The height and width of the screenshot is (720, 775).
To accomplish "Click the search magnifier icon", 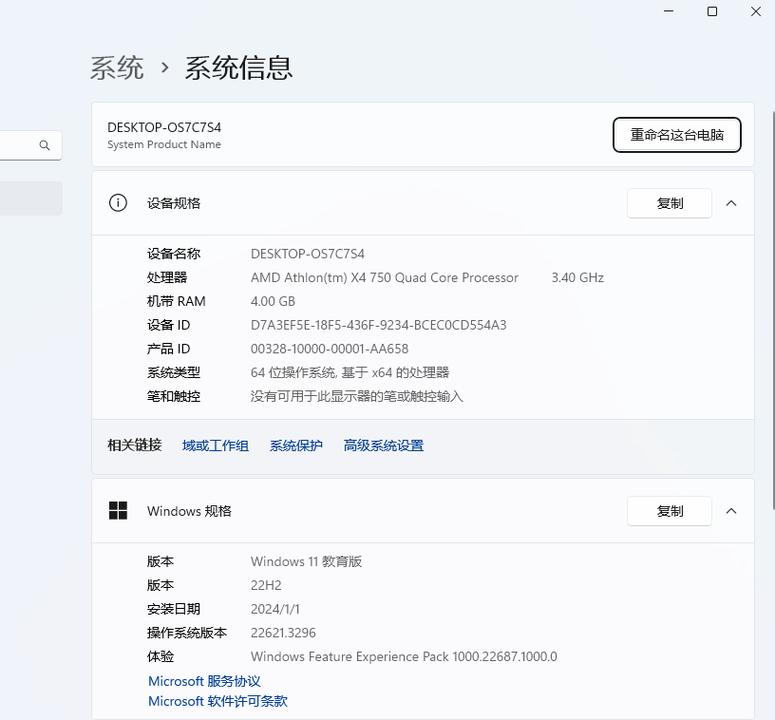I will coord(44,145).
